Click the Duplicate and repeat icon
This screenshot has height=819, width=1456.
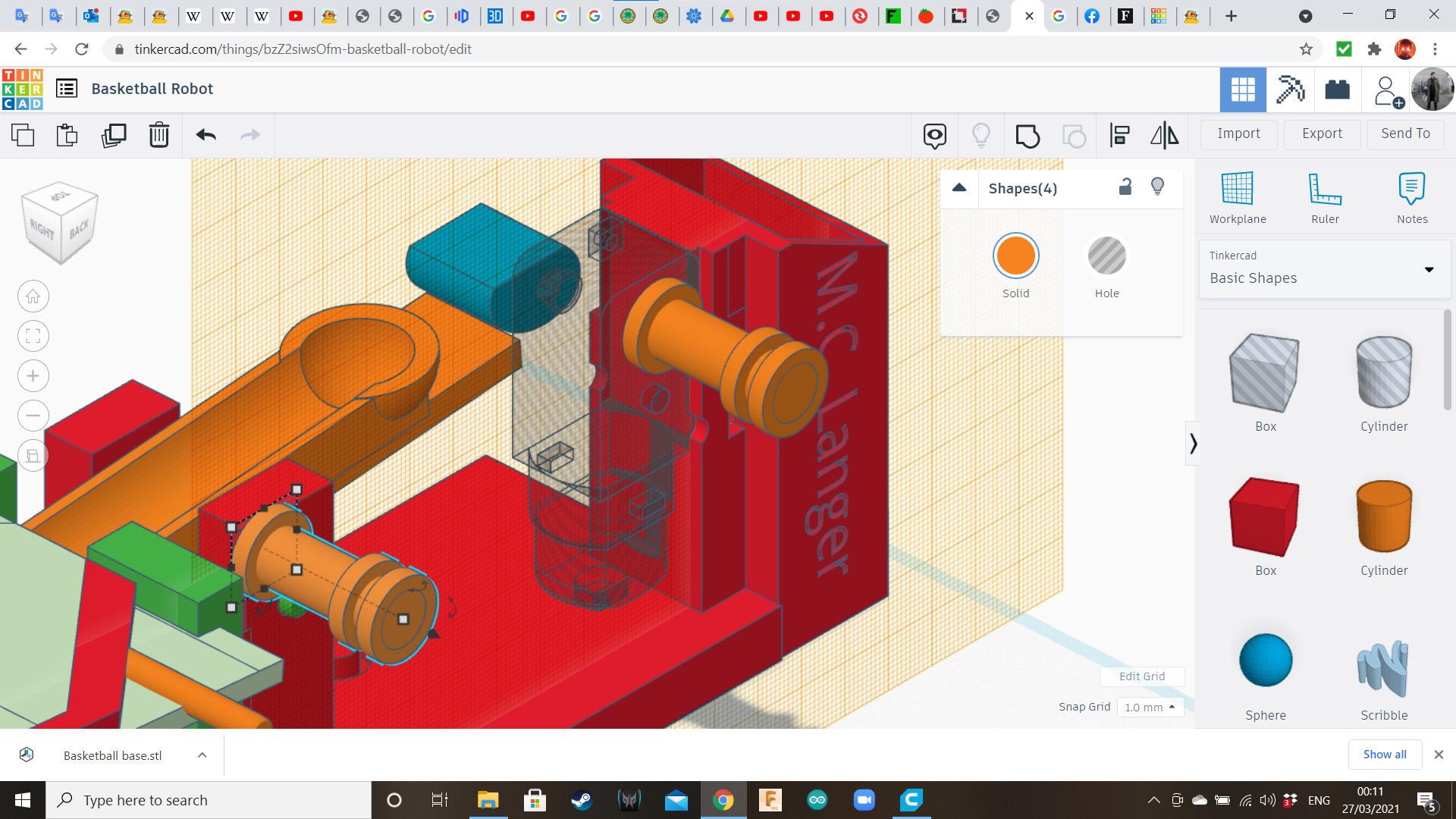tap(114, 136)
